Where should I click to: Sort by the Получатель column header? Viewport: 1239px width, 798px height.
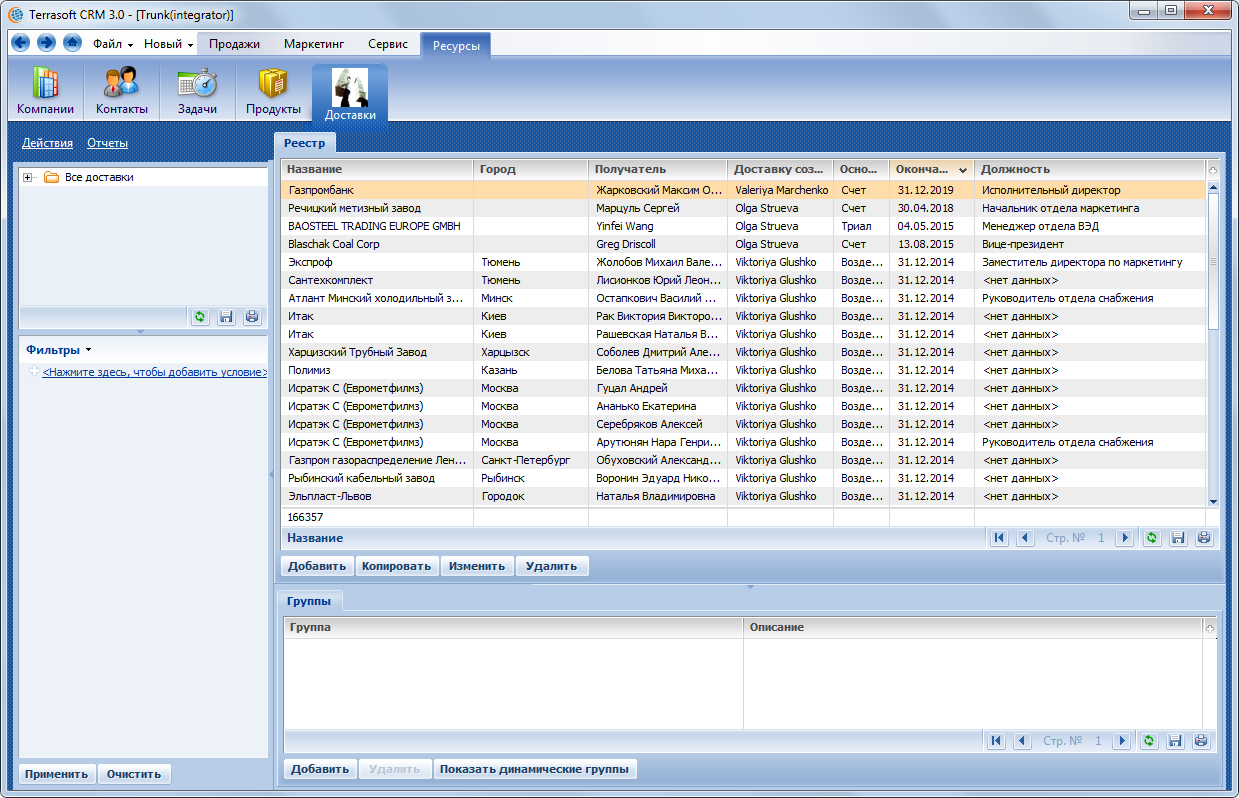[x=658, y=169]
